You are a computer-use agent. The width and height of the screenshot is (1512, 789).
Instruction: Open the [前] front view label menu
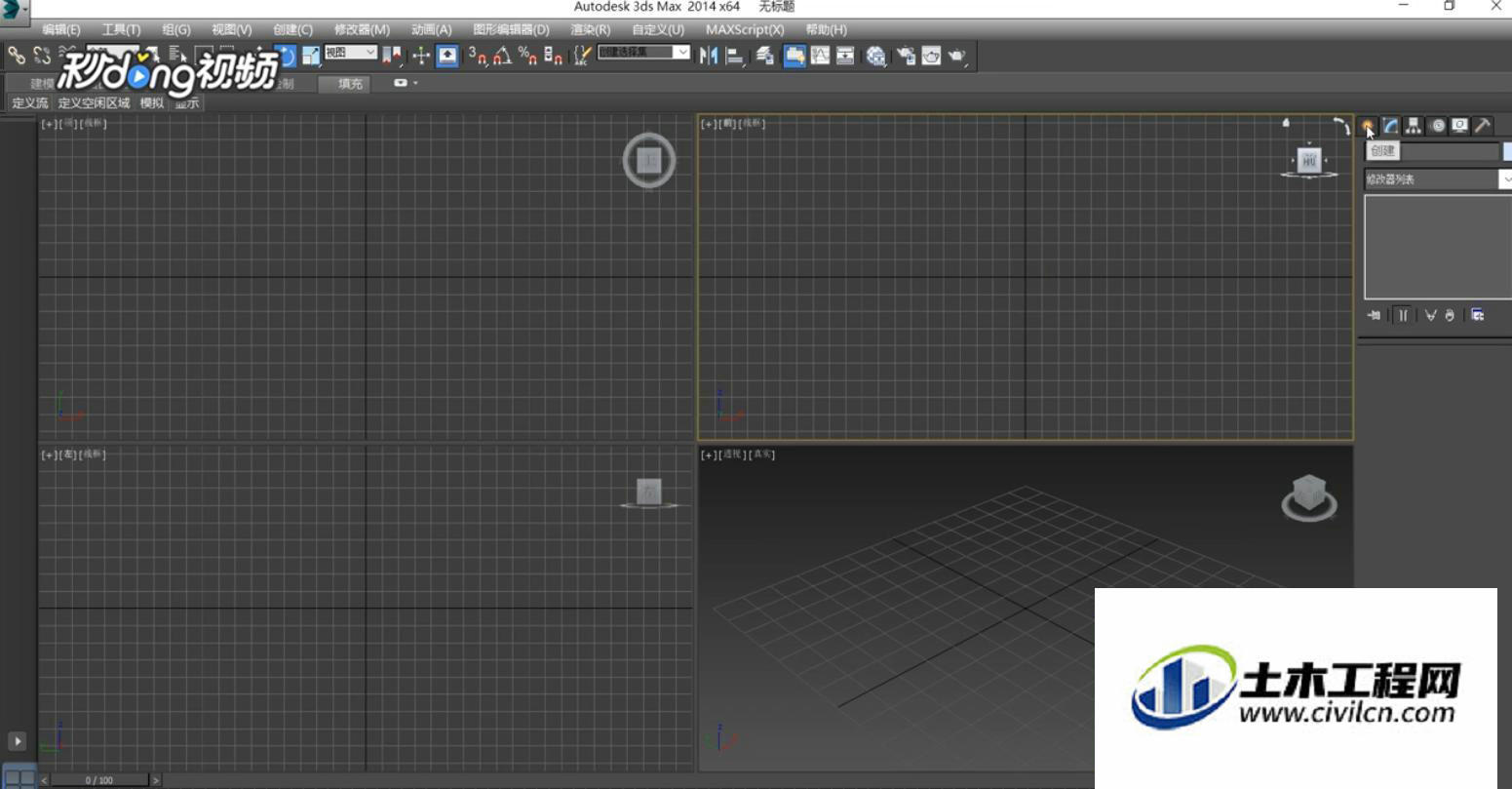pyautogui.click(x=728, y=124)
